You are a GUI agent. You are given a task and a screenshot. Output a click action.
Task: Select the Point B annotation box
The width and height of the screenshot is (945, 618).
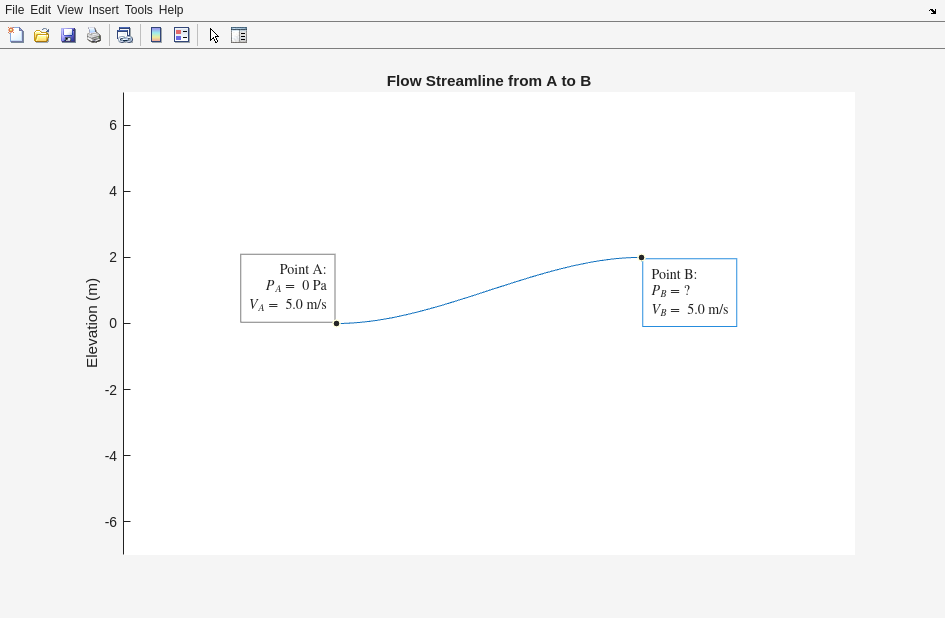tap(689, 292)
